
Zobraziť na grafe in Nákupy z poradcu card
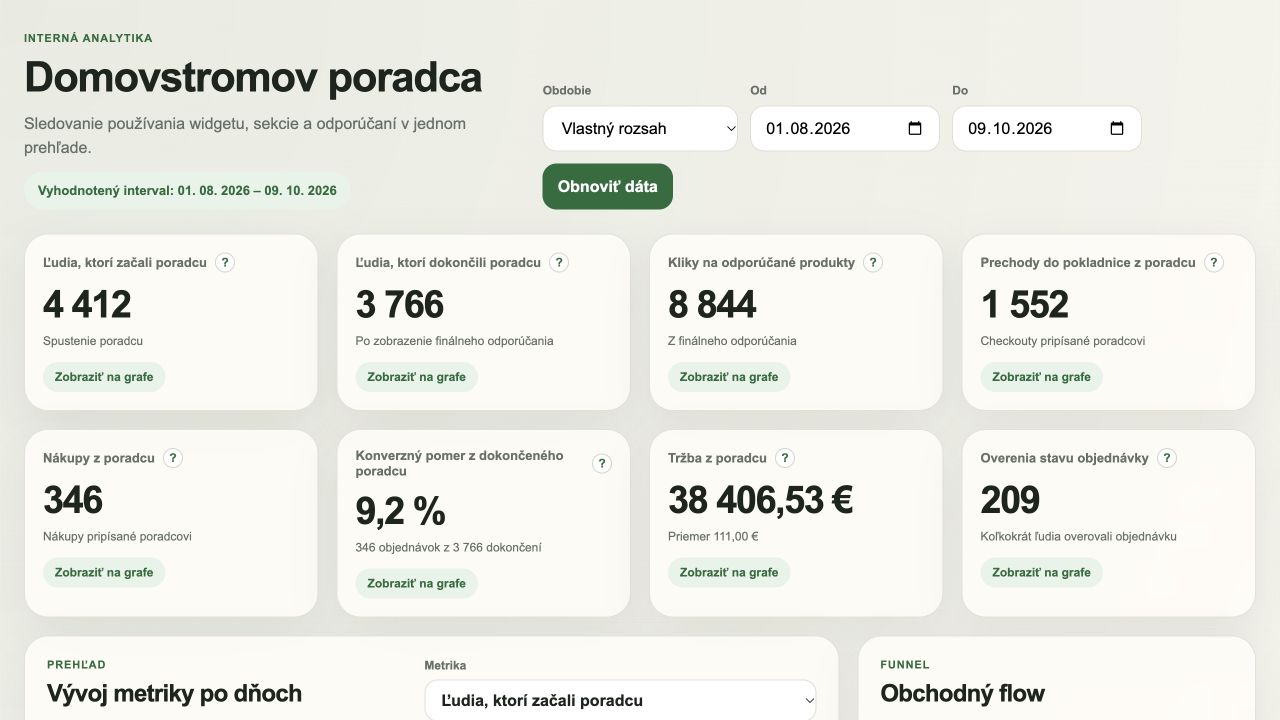click(x=104, y=572)
